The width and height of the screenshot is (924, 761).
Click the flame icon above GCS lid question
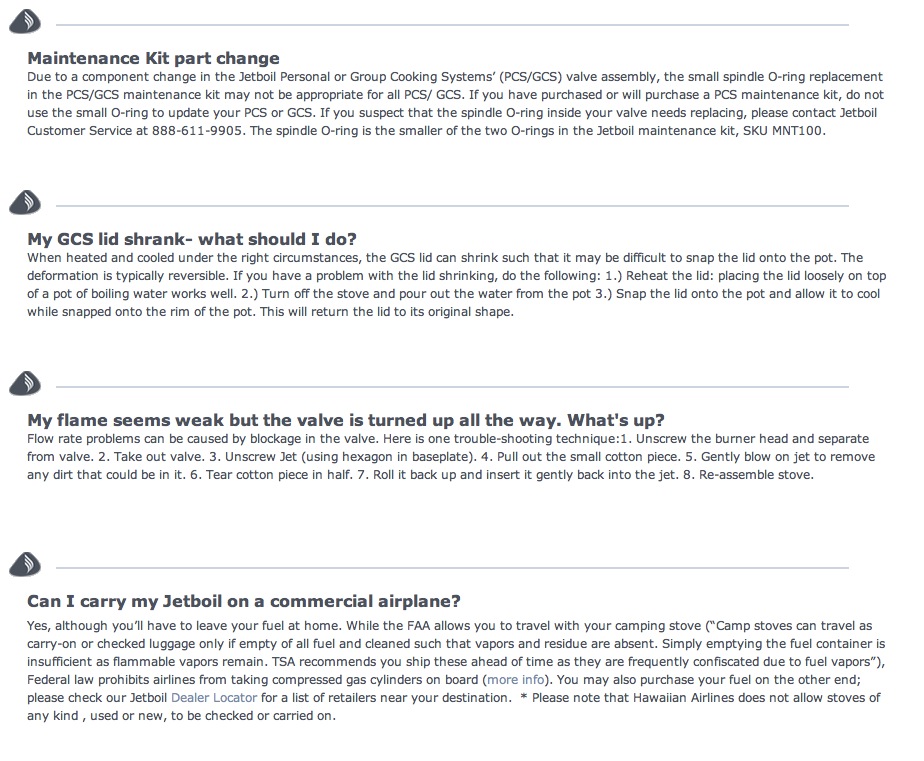pos(25,203)
